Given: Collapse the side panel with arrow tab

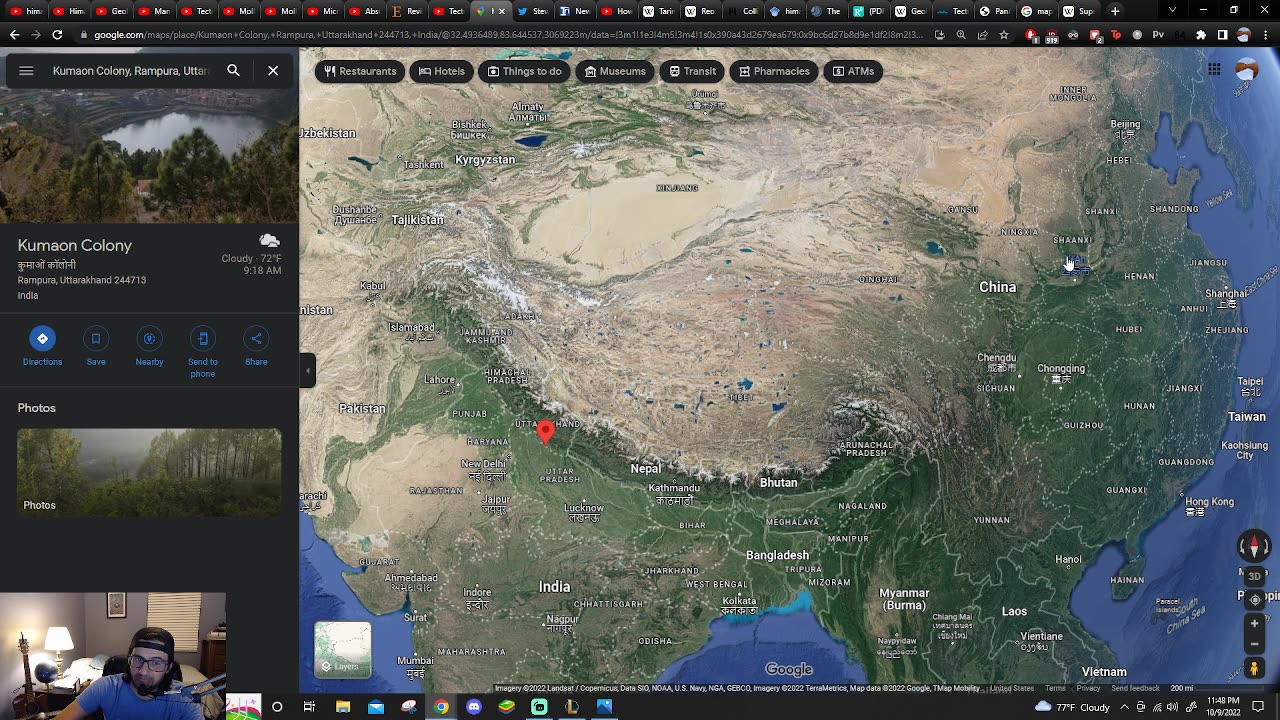Looking at the screenshot, I should click(308, 371).
